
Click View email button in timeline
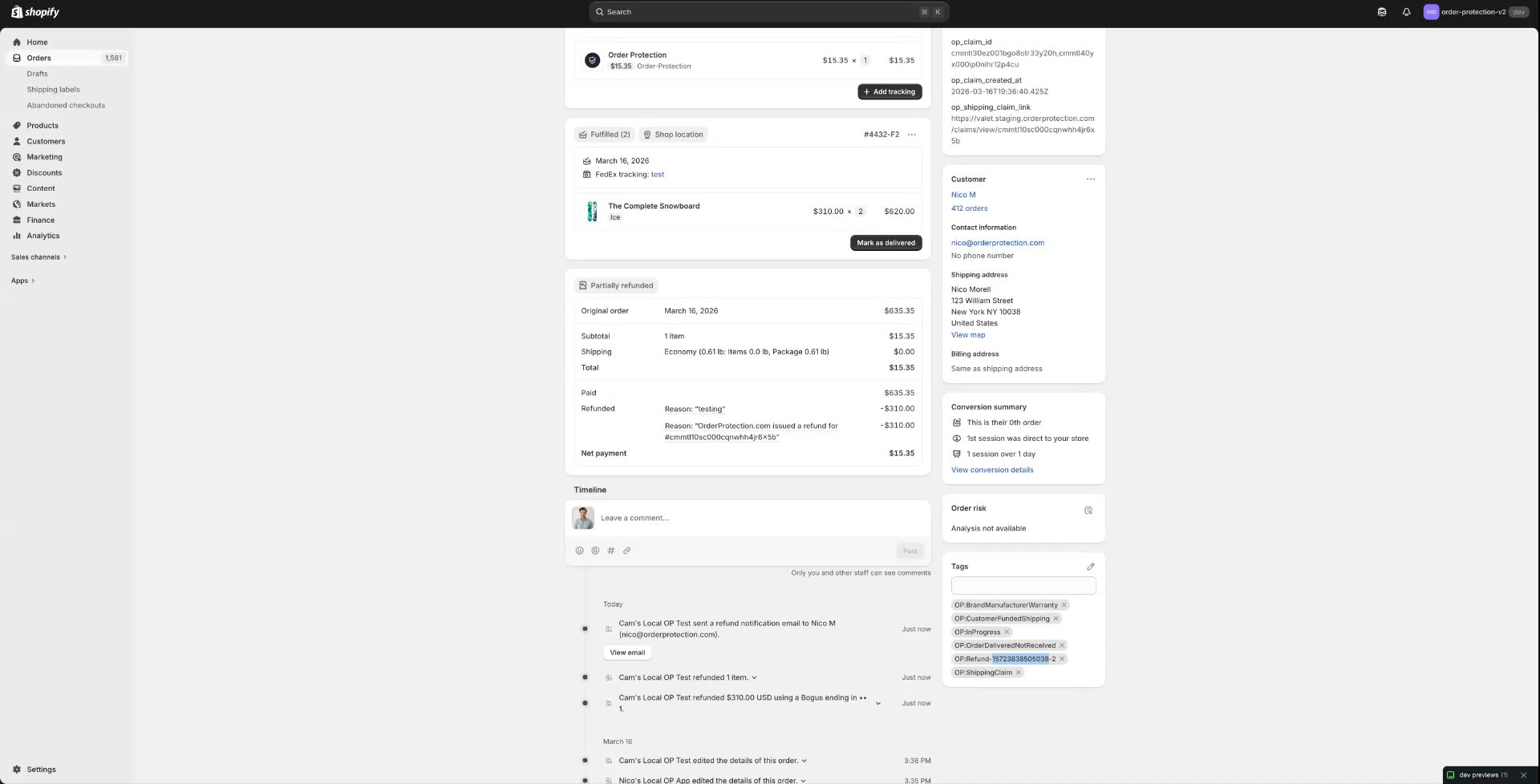point(627,653)
